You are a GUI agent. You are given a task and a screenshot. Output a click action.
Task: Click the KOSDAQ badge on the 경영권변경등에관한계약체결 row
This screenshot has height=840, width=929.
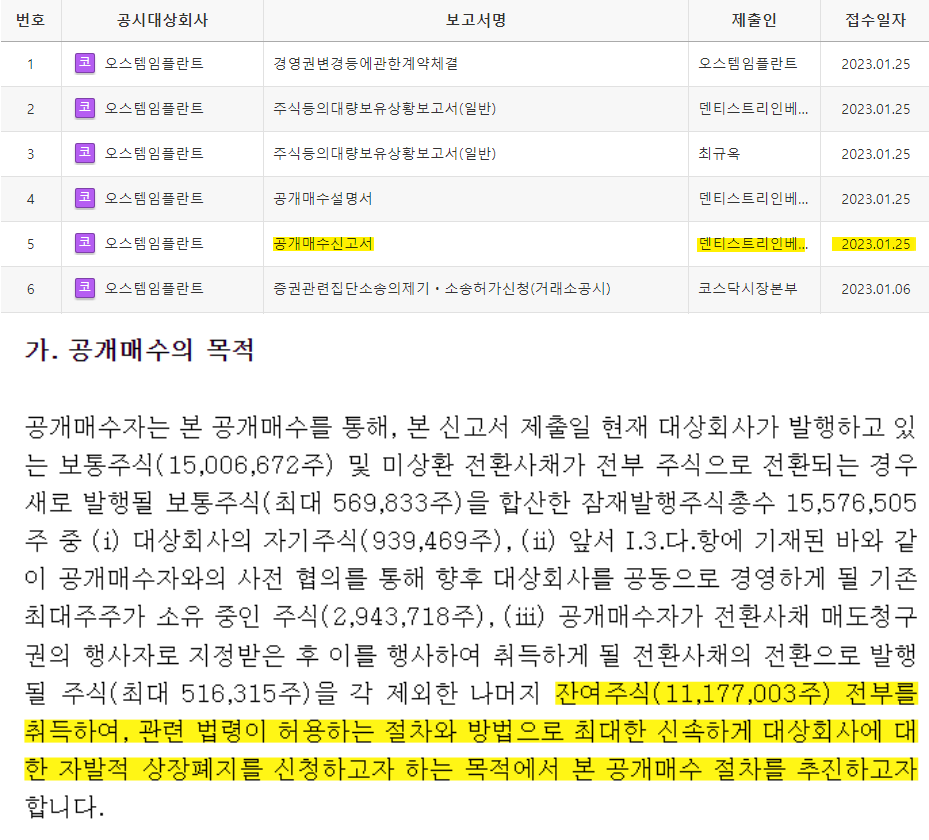click(84, 61)
